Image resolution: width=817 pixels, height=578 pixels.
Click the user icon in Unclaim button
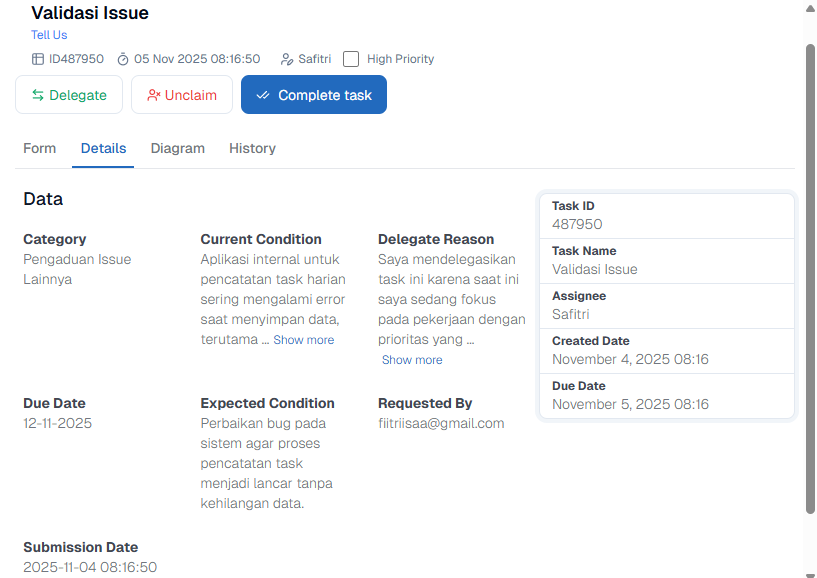coord(153,95)
